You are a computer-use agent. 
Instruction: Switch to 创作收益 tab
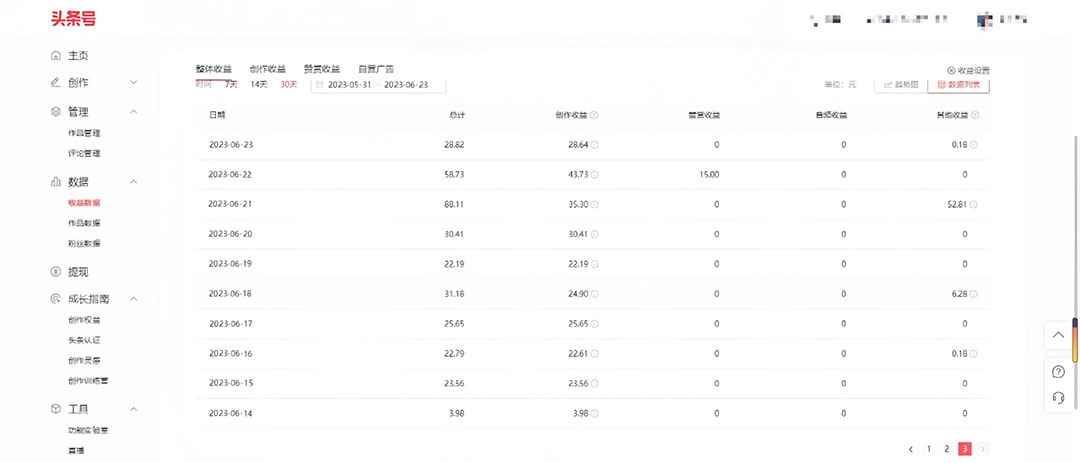pos(267,69)
